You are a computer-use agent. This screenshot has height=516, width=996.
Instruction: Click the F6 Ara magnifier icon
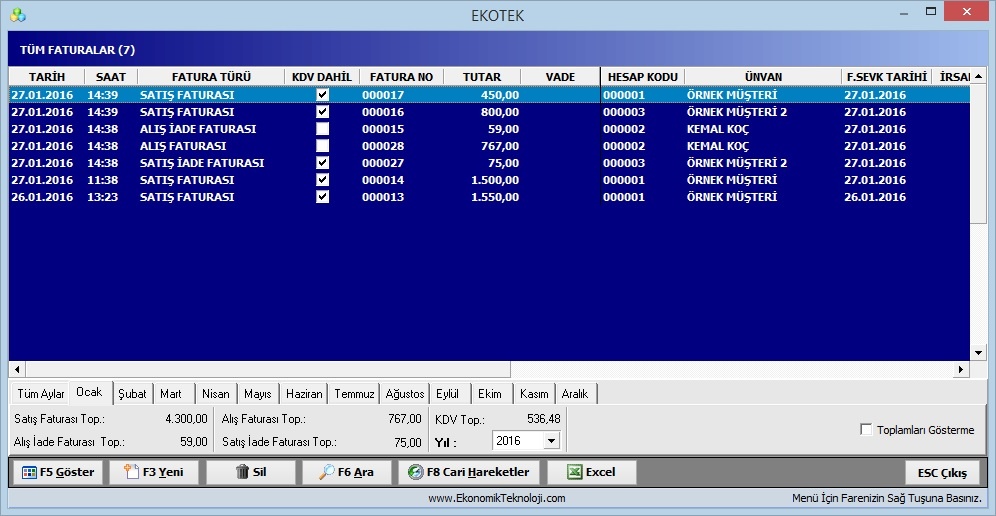(x=326, y=472)
